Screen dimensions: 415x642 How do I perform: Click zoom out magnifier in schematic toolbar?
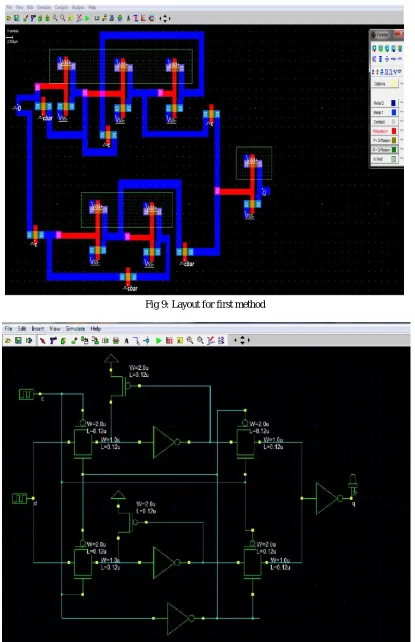pyautogui.click(x=200, y=340)
